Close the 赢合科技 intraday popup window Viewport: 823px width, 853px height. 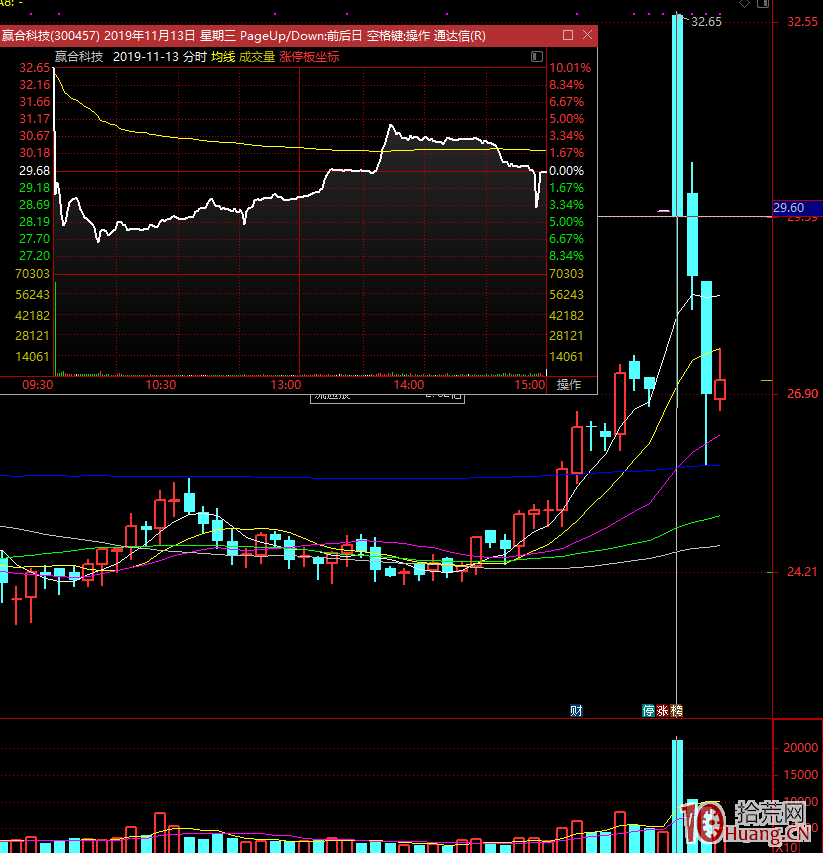pyautogui.click(x=587, y=35)
